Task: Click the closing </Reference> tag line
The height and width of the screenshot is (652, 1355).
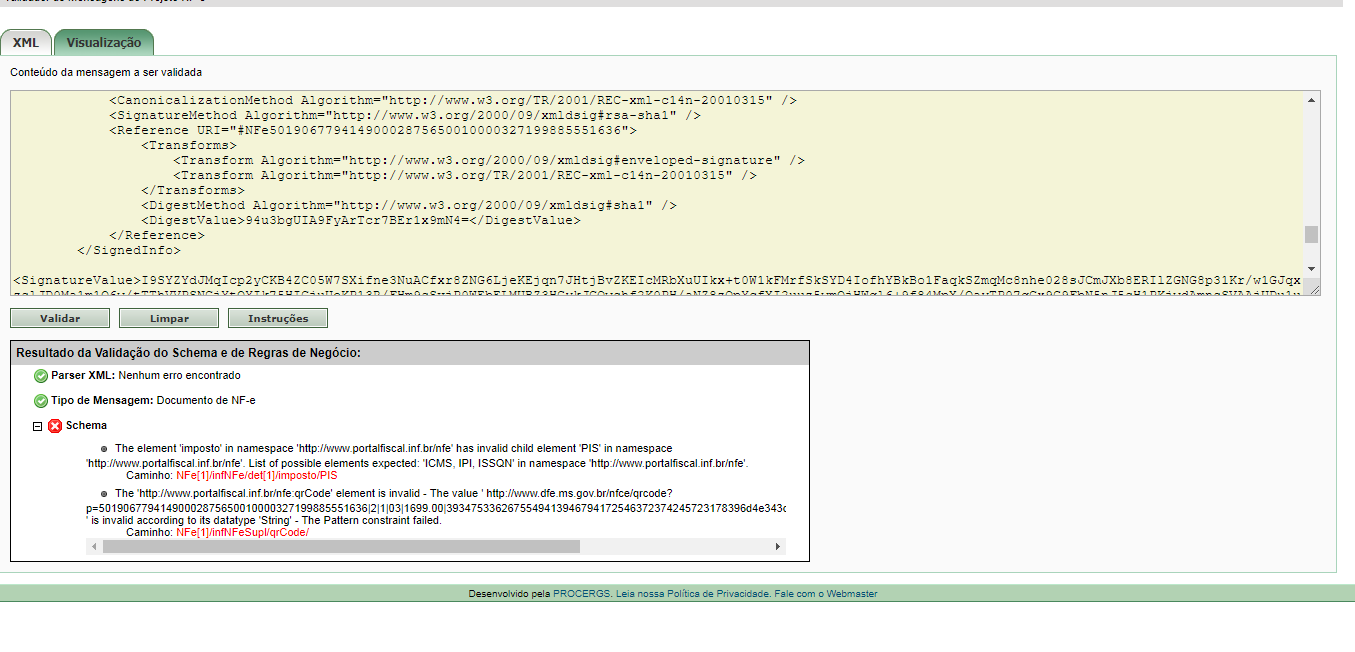Action: (157, 235)
